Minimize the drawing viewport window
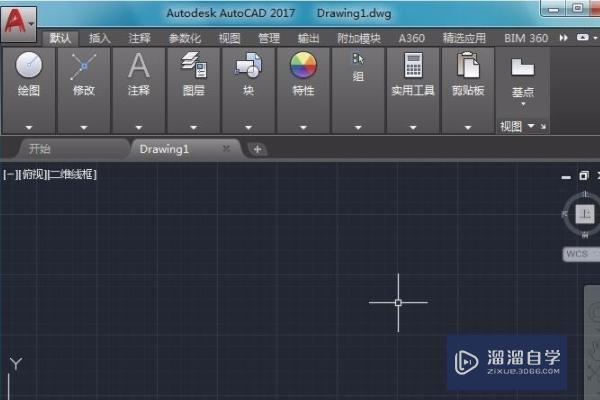600x400 pixels. (566, 176)
